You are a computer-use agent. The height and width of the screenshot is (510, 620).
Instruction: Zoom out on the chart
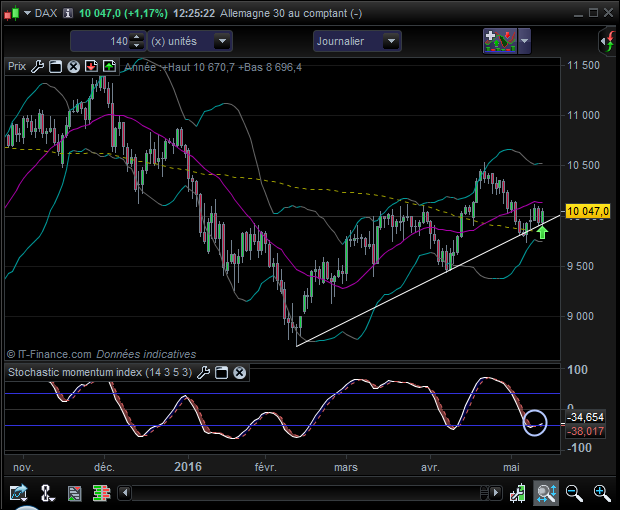574,492
